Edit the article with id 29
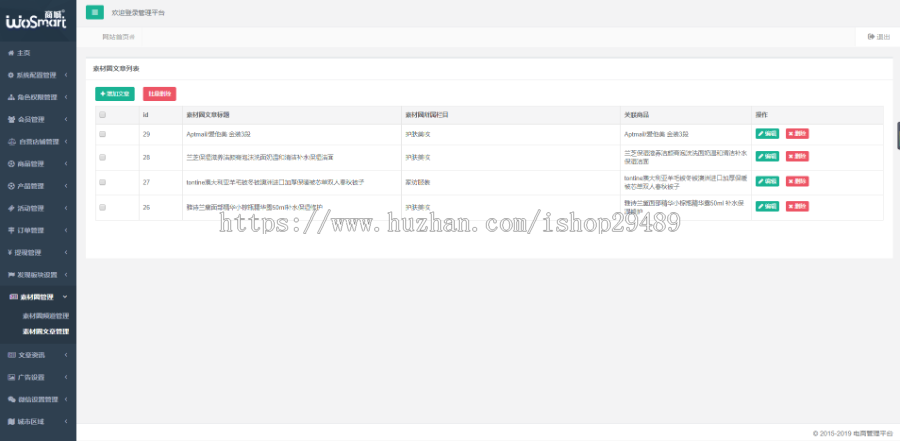 (767, 133)
